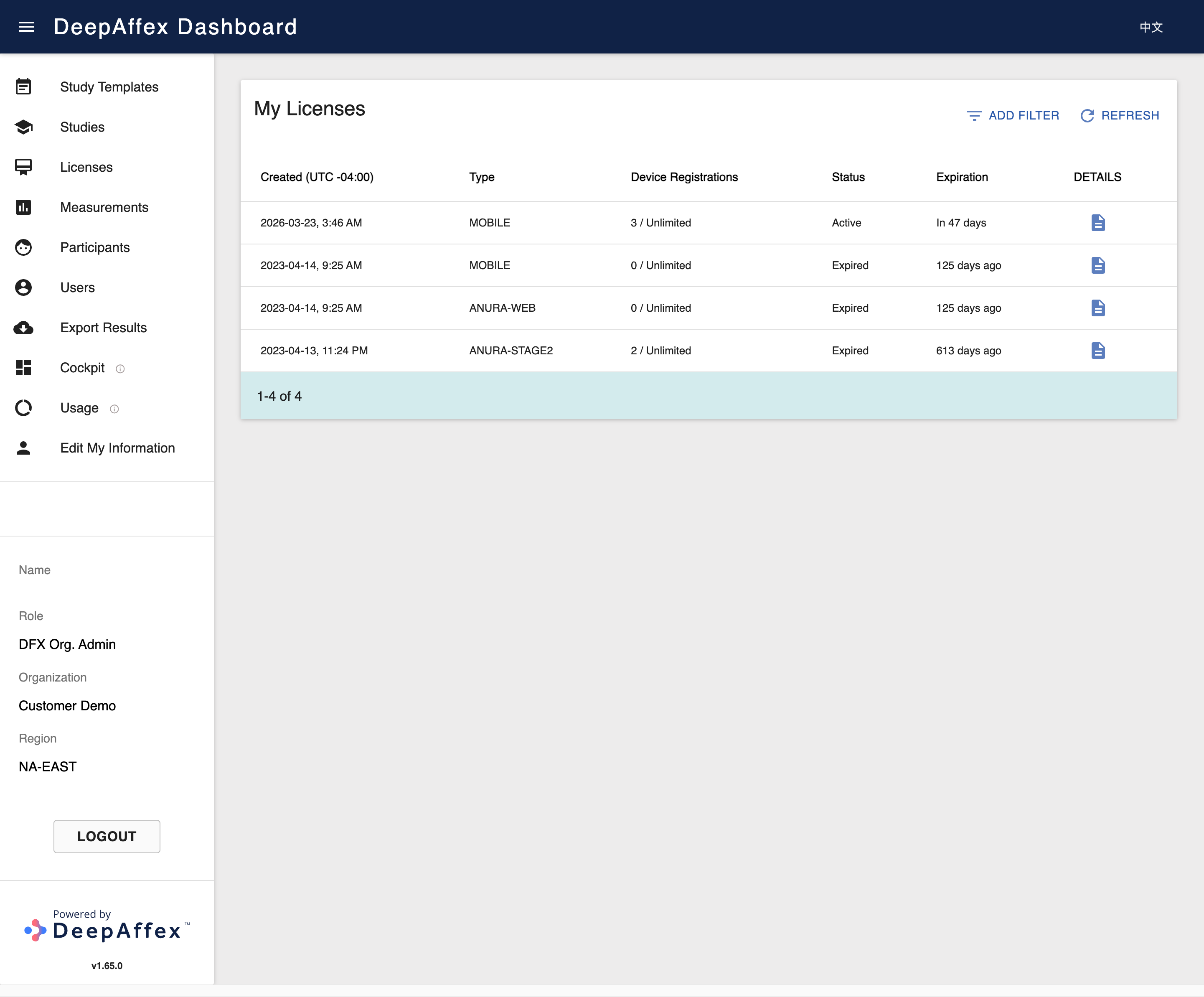Click the 2026-03-23, 3:46 AM created date
The width and height of the screenshot is (1204, 997).
tap(311, 222)
